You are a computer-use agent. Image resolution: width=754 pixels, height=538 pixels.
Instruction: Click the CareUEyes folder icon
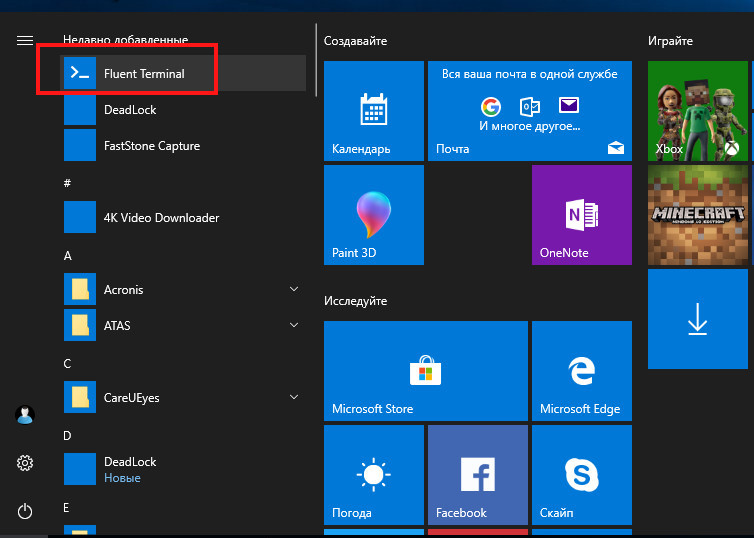80,397
